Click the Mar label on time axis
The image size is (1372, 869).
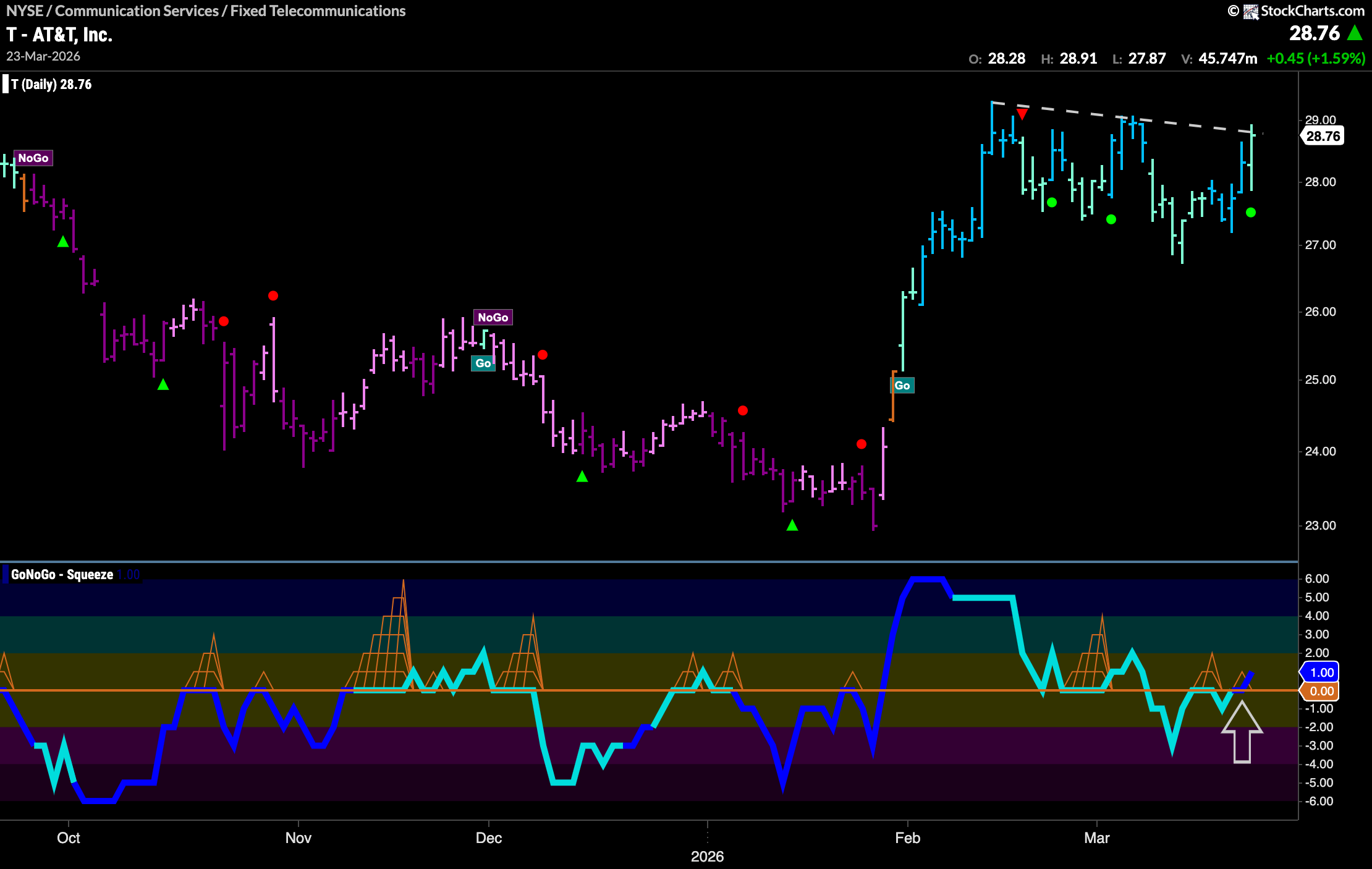(x=1097, y=838)
